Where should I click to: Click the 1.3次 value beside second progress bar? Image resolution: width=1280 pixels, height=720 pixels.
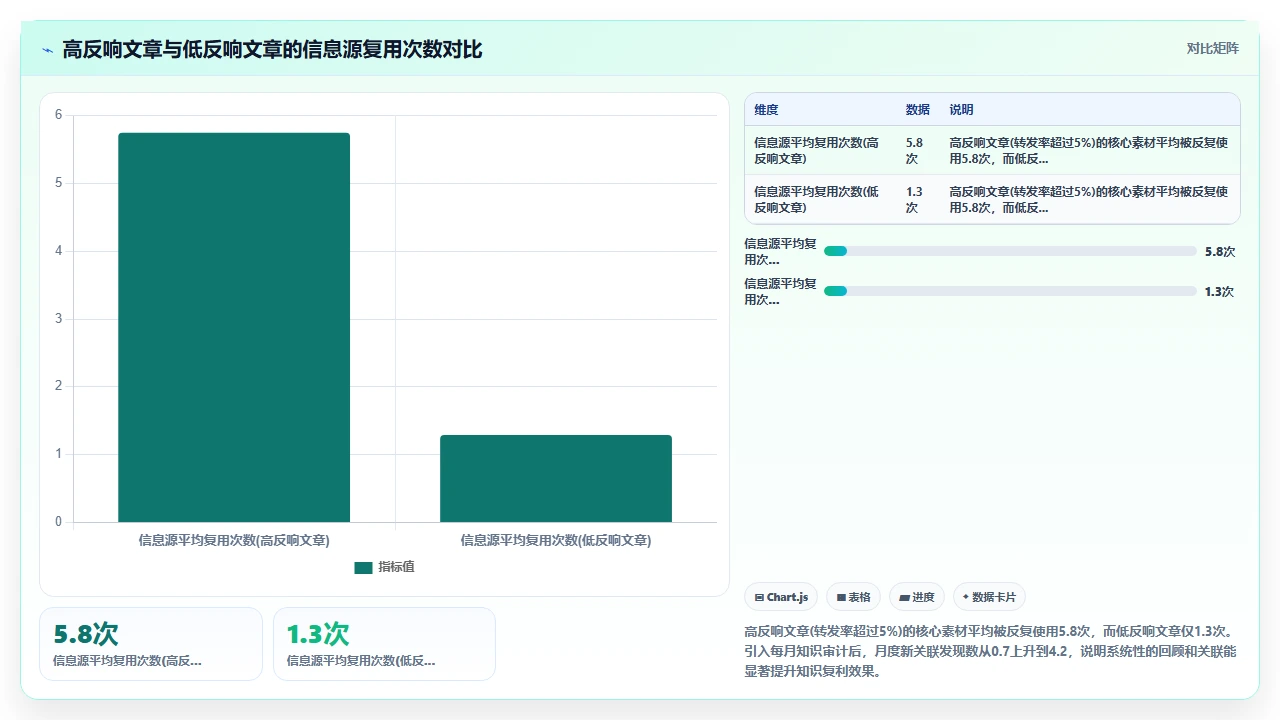[x=1219, y=292]
